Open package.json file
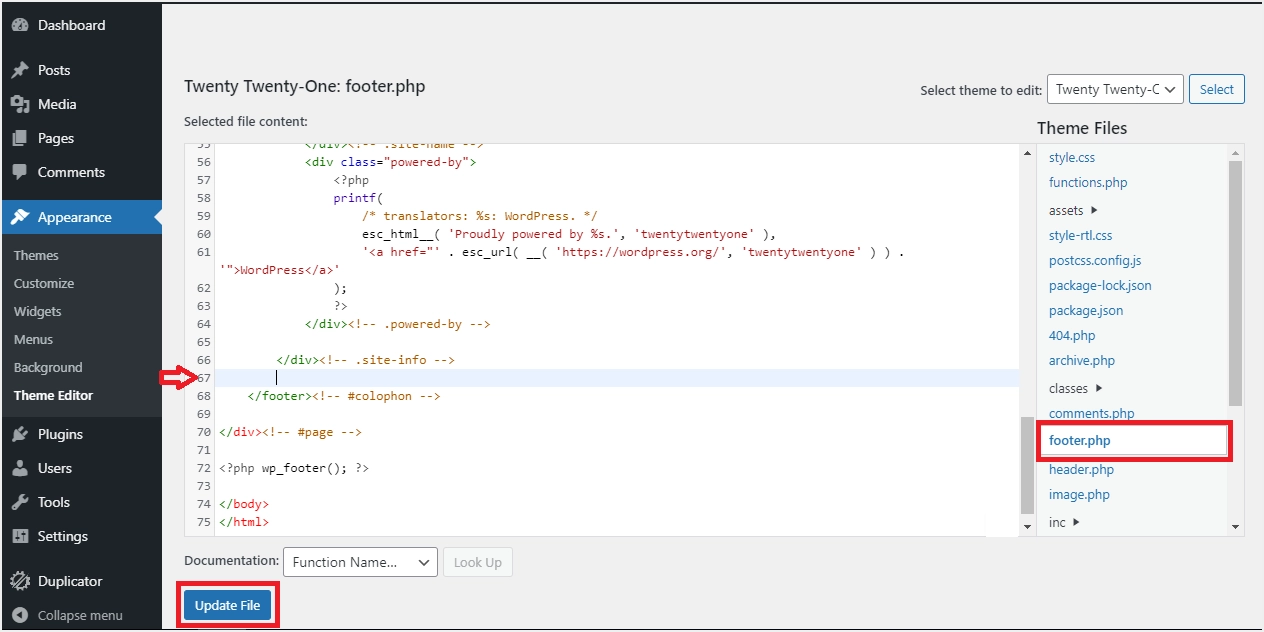Screen dimensions: 1264x632 [1086, 310]
